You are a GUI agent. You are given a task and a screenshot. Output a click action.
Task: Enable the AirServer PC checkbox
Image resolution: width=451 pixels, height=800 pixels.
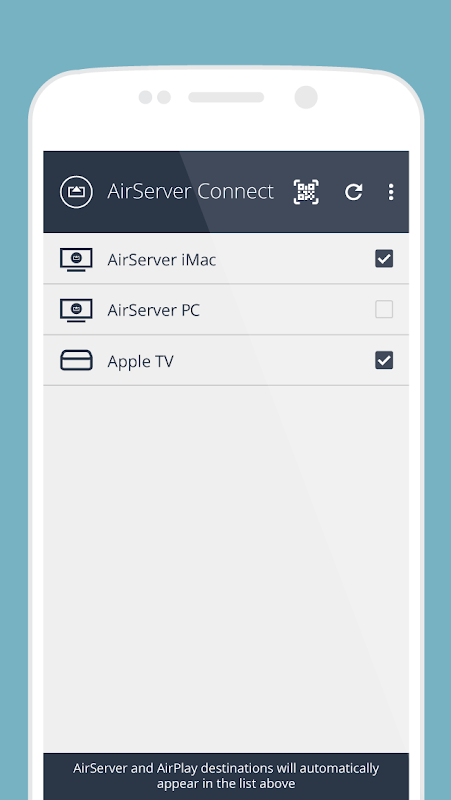click(x=384, y=309)
